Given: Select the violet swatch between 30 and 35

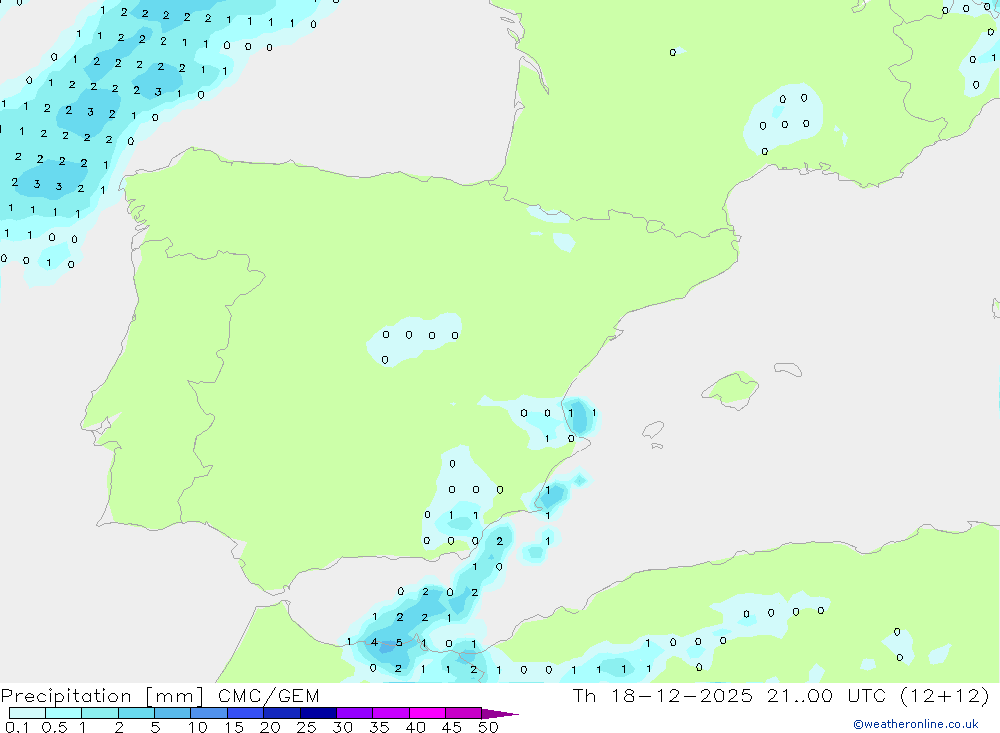Looking at the screenshot, I should point(355,713).
